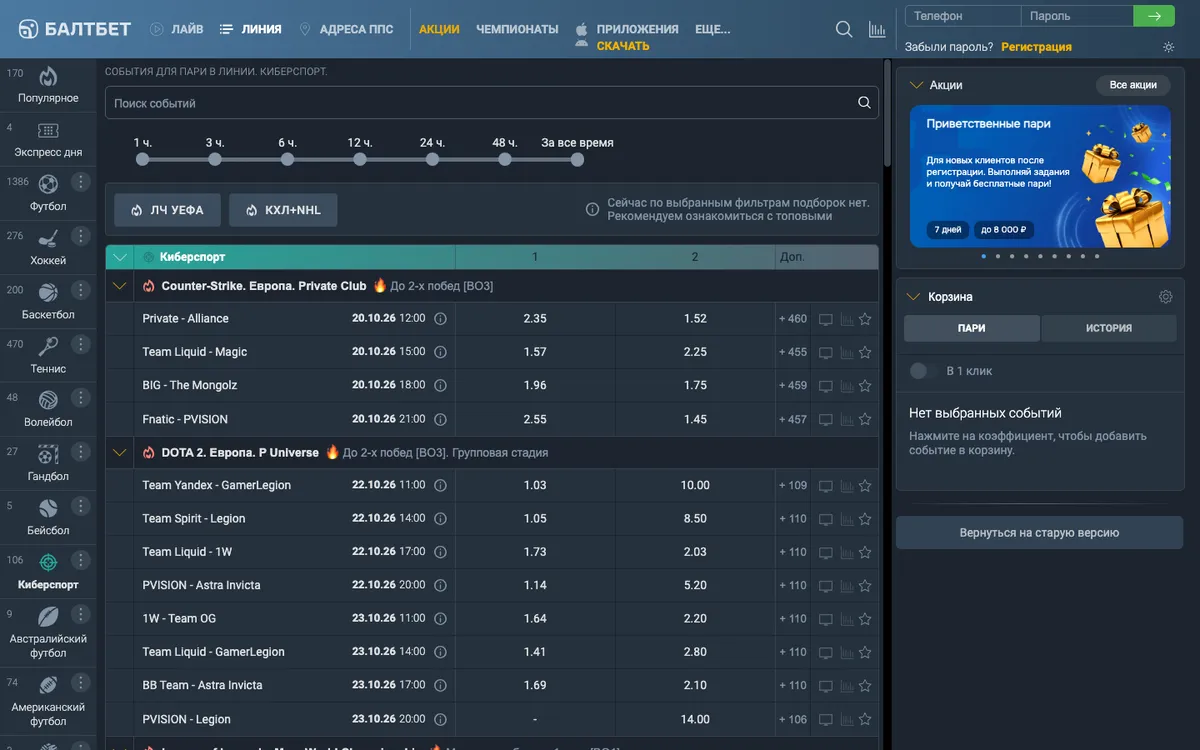Viewport: 1200px width, 750px height.
Task: Collapse Counter-Strike Private Club league
Action: [120, 286]
